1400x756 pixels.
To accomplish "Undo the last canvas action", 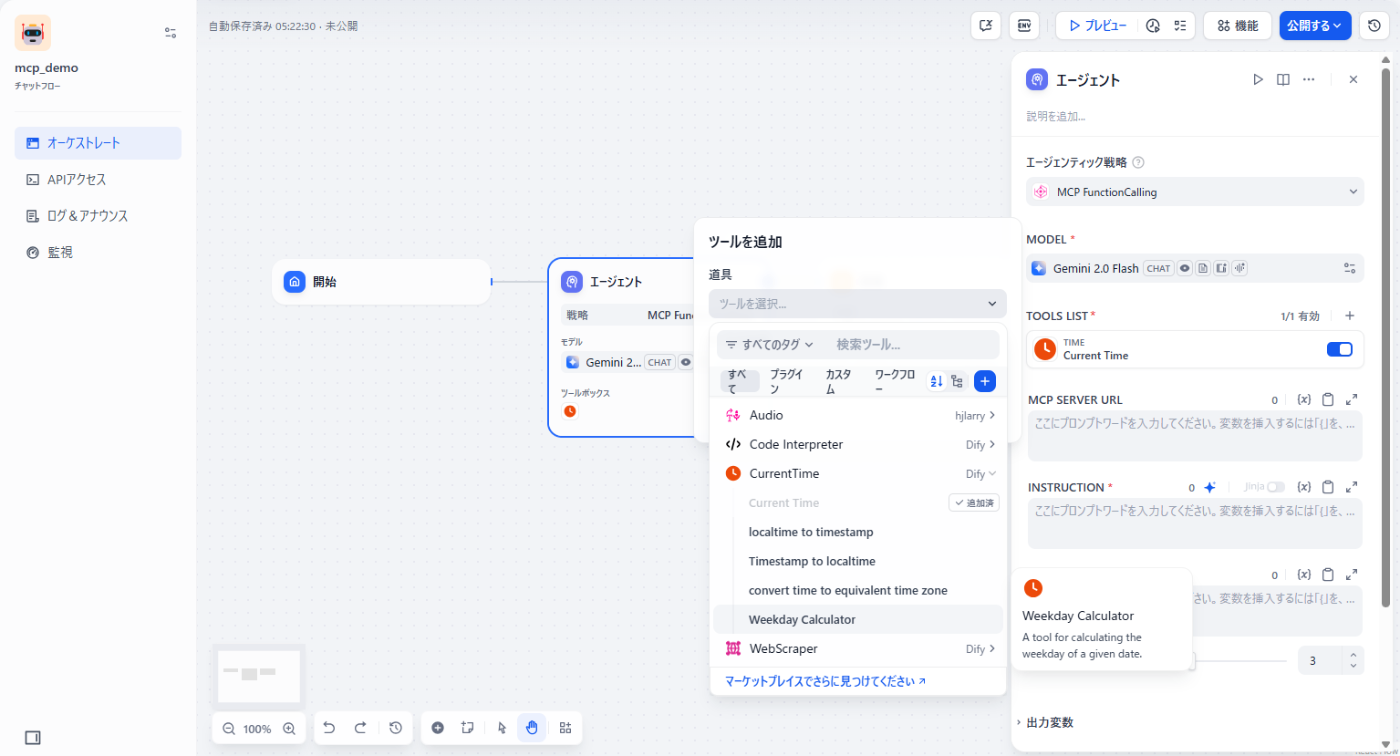I will (x=329, y=728).
